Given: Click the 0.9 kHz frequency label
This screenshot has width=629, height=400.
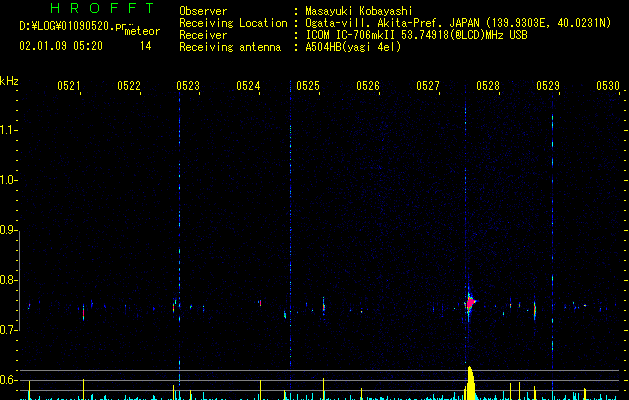Looking at the screenshot, I should (x=8, y=230).
